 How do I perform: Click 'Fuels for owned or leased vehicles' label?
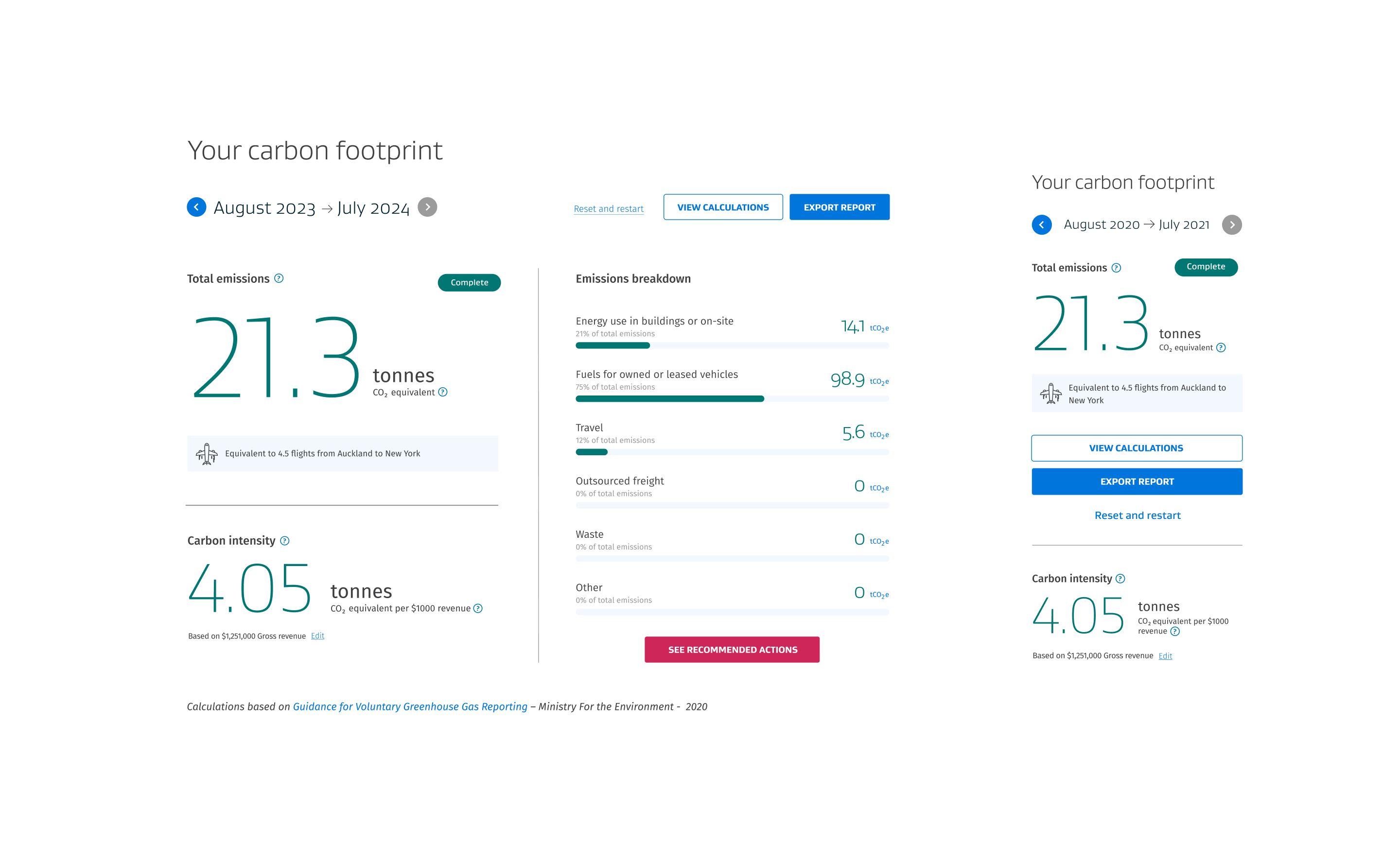(x=657, y=375)
